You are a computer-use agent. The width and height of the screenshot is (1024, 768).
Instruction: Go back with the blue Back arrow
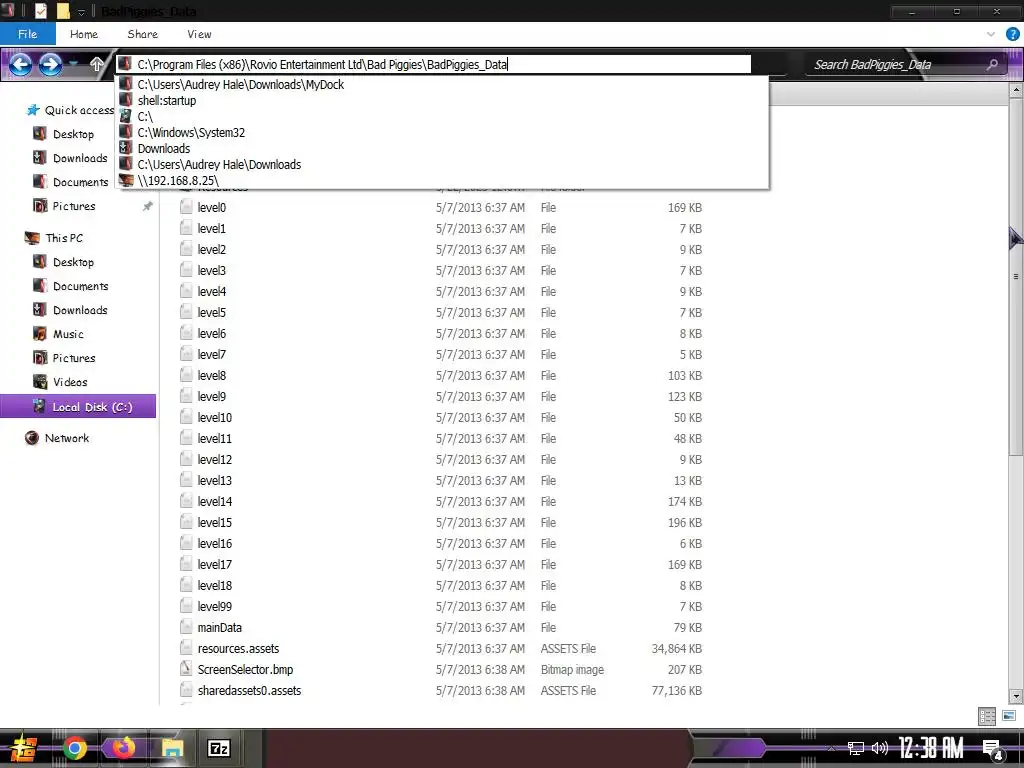pos(20,64)
